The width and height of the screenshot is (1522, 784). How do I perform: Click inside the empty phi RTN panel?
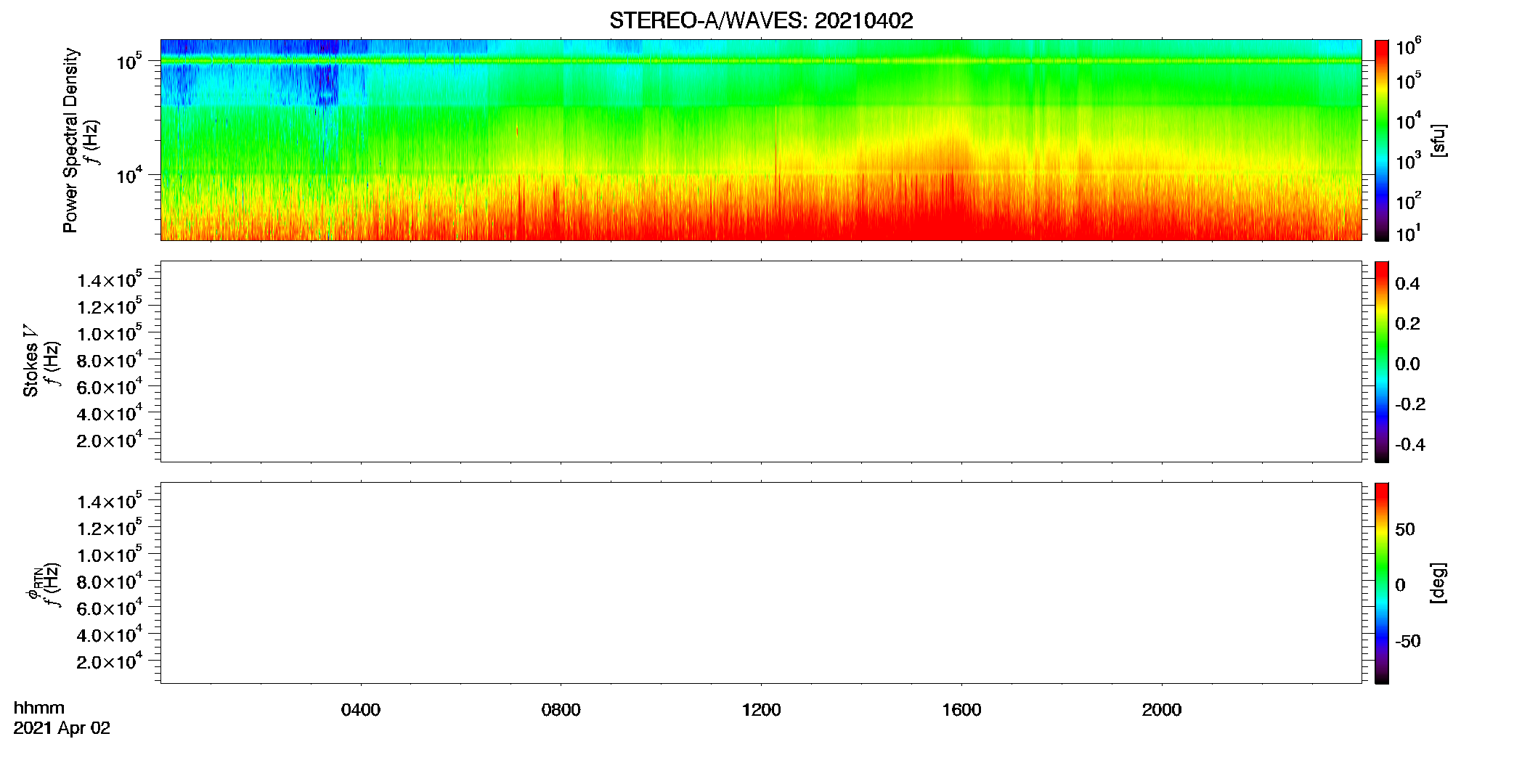click(761, 583)
